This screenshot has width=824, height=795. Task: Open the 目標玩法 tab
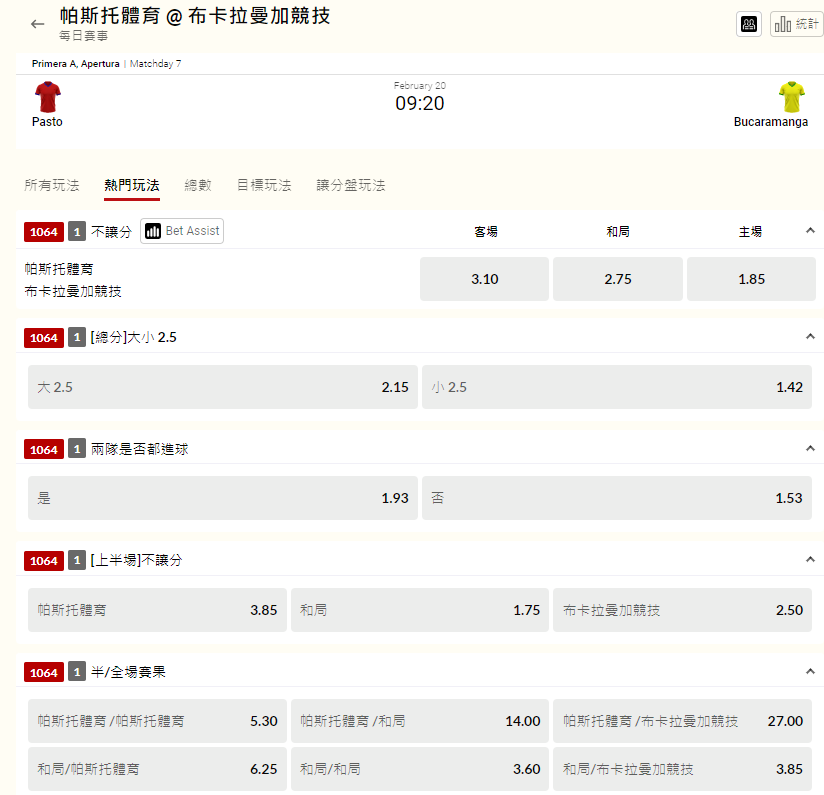click(x=264, y=185)
